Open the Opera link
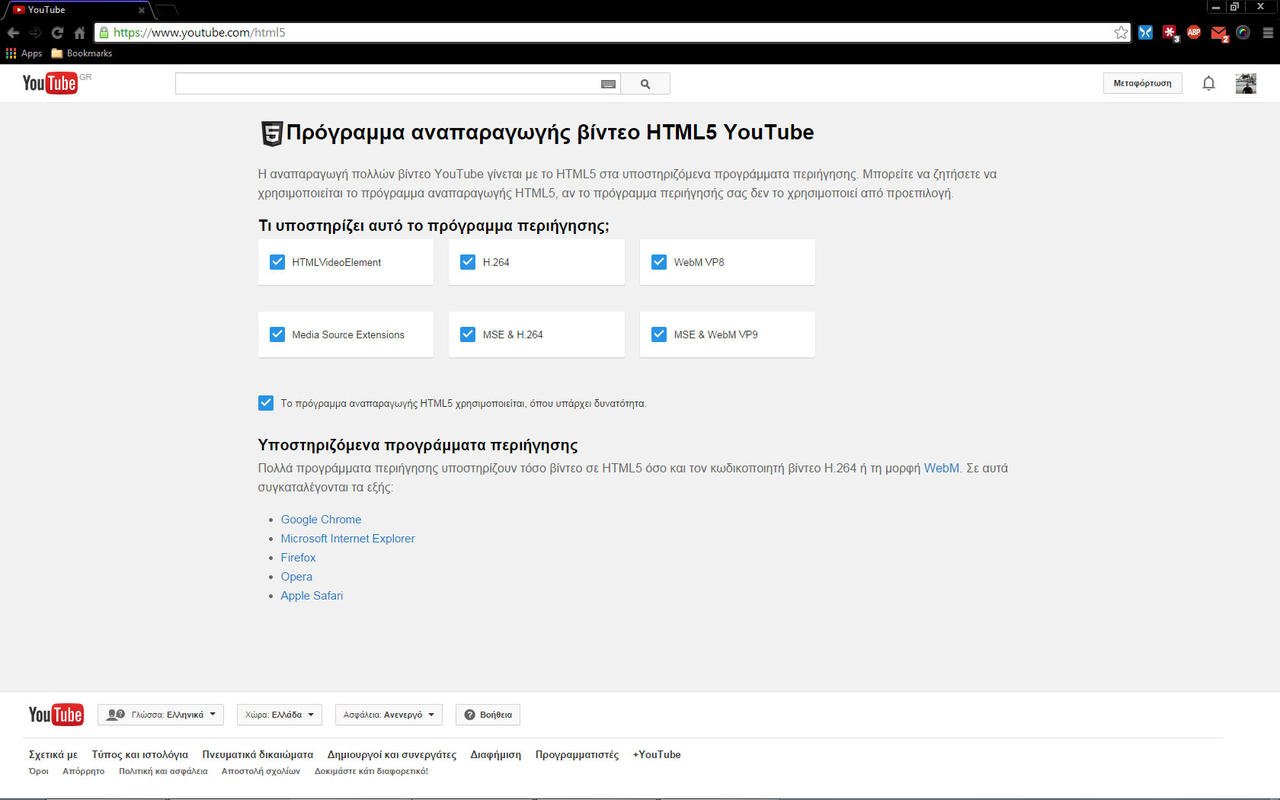The height and width of the screenshot is (800, 1280). [296, 576]
